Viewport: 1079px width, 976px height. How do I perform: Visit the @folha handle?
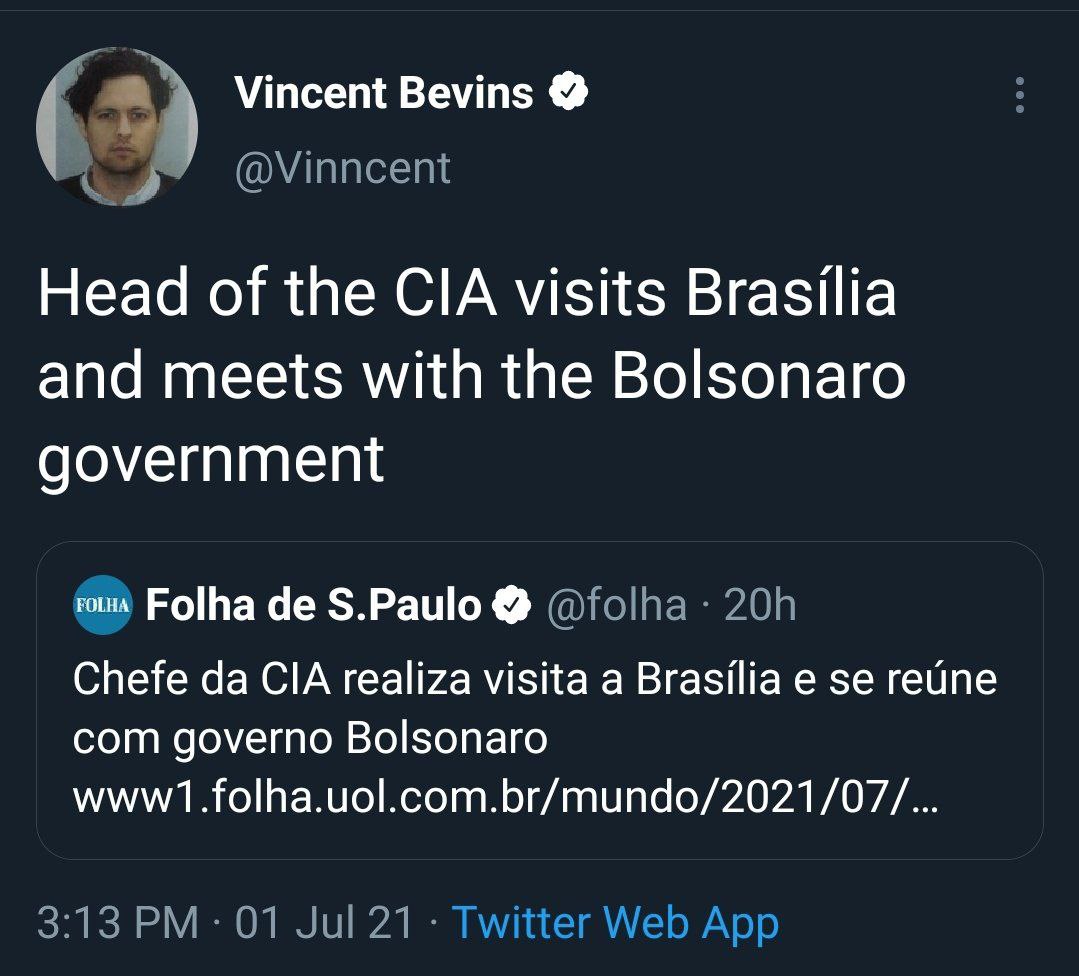coord(615,605)
